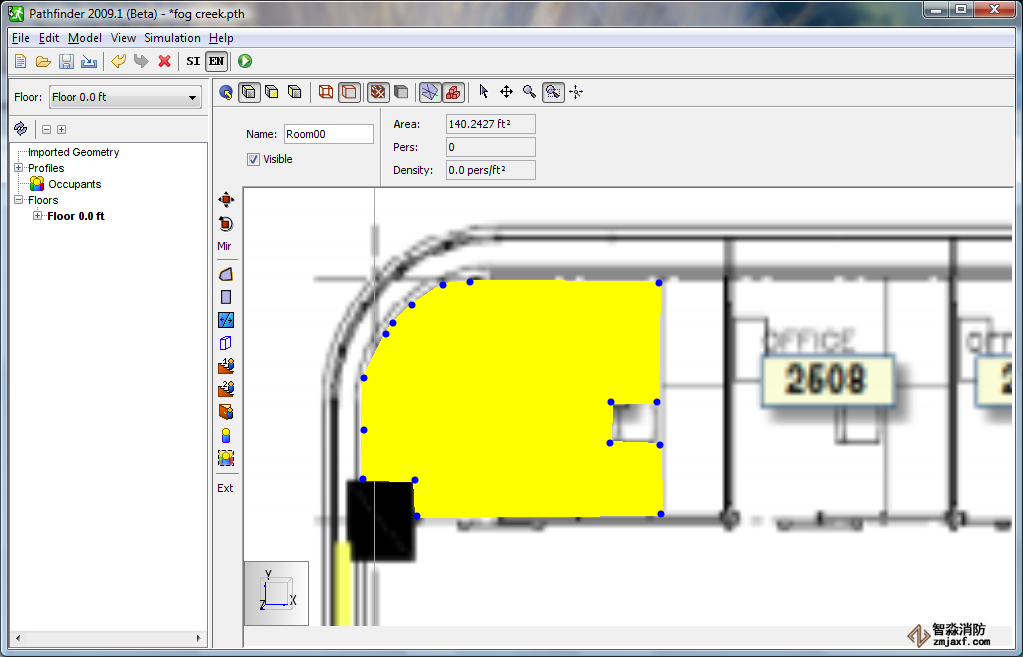This screenshot has width=1023, height=657.
Task: Open the Model menu
Action: point(85,38)
